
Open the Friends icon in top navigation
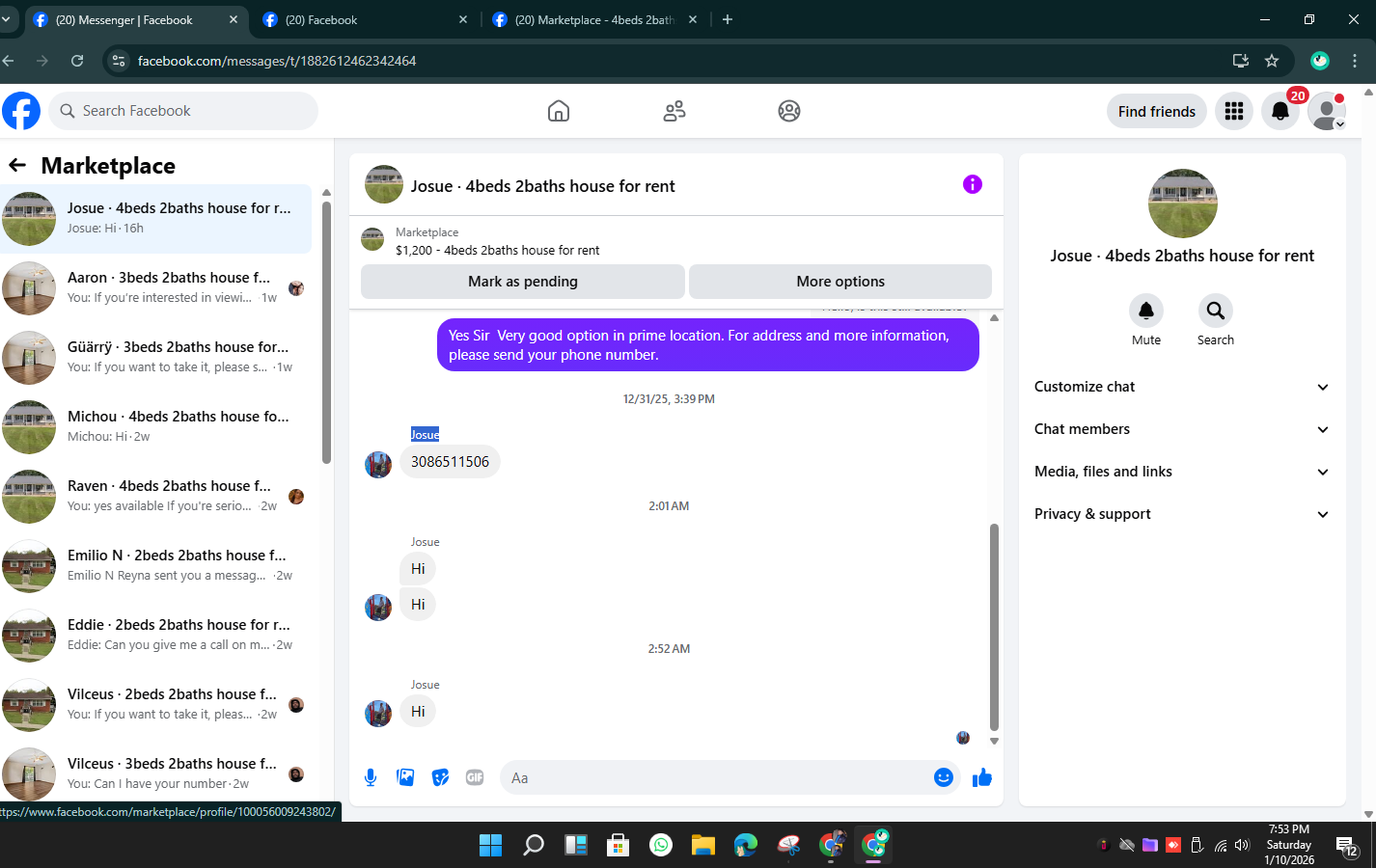674,111
